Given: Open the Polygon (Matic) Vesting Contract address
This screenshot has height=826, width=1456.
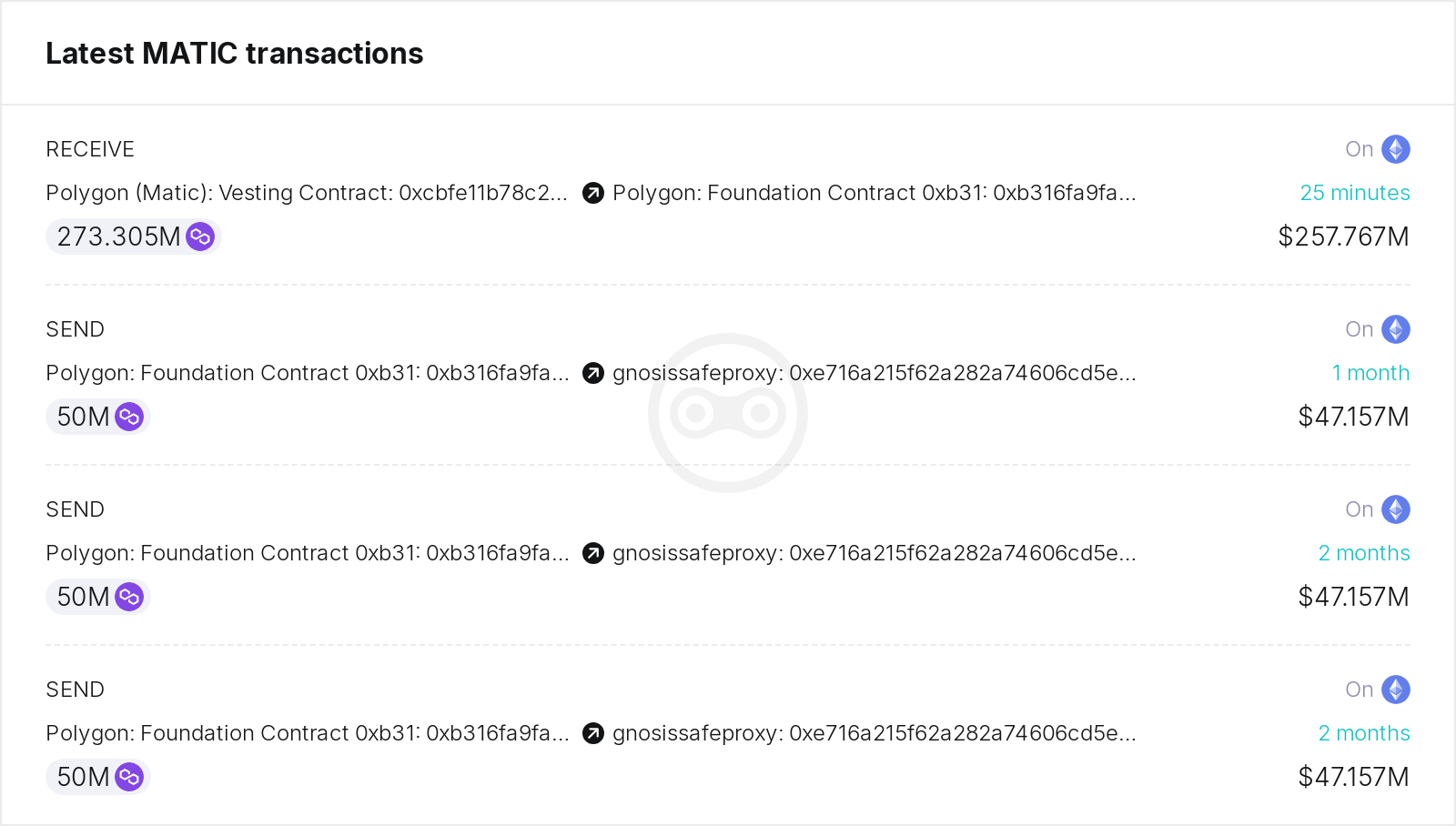Looking at the screenshot, I should point(306,193).
